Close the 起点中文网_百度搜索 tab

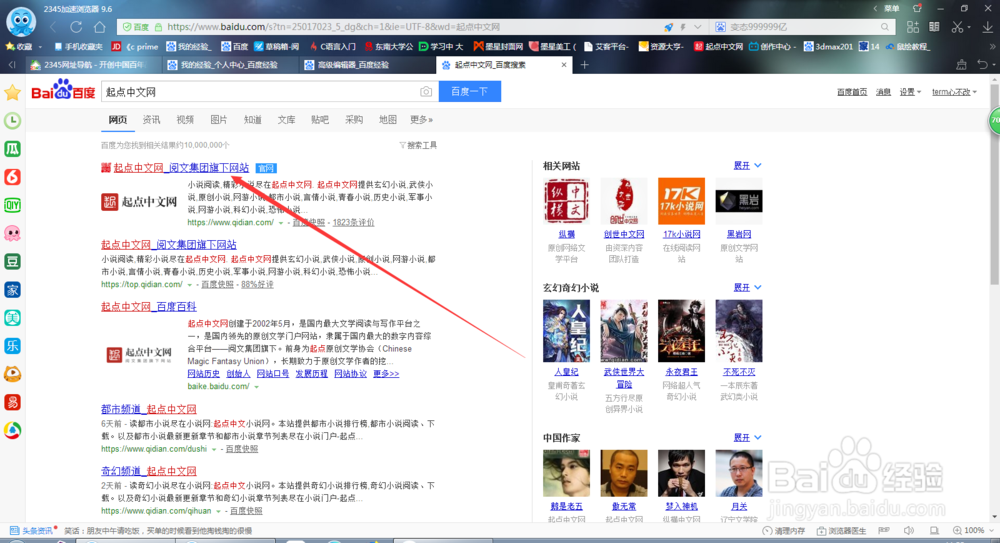(x=564, y=64)
